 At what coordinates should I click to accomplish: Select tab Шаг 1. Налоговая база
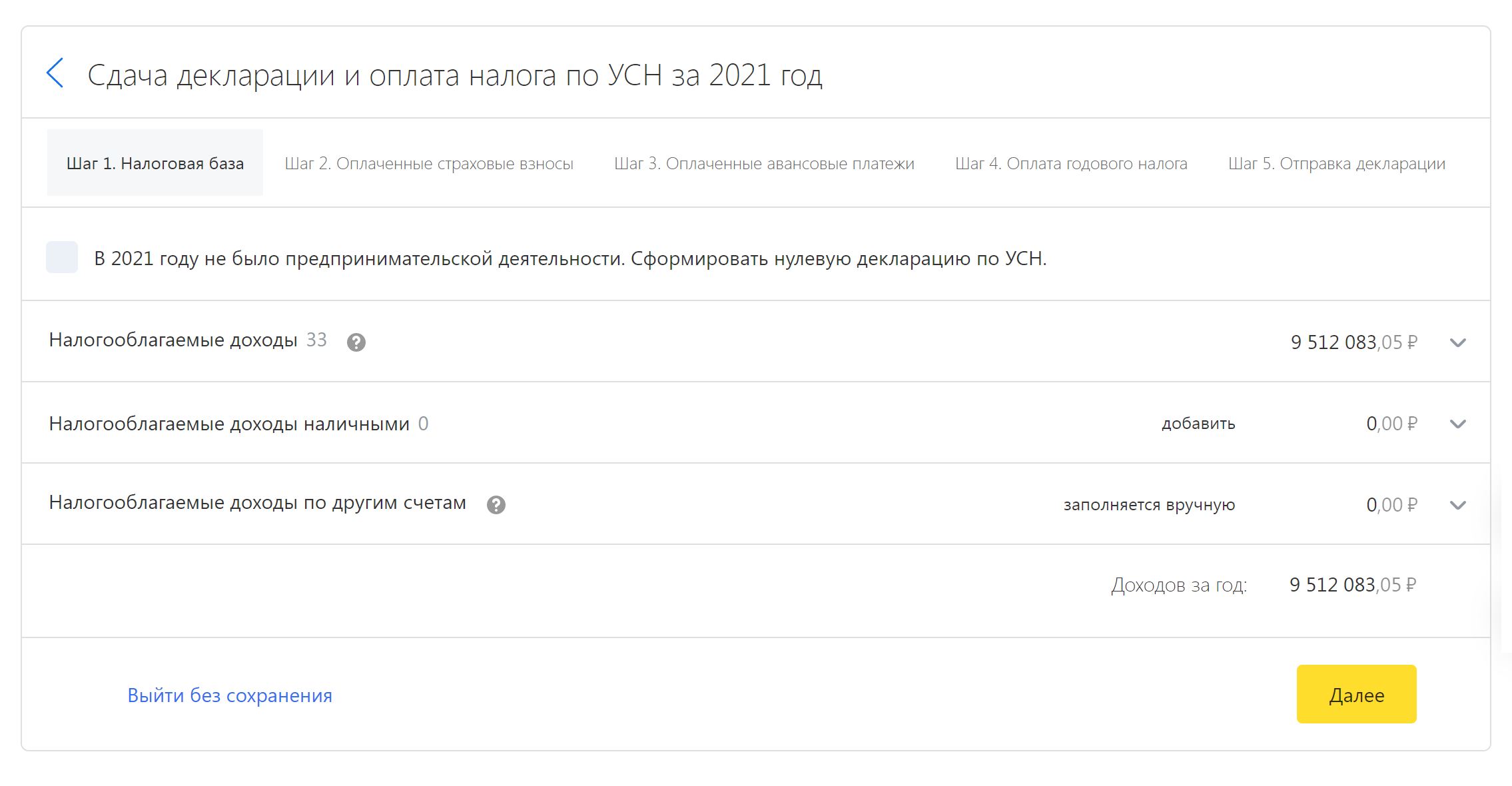(x=155, y=163)
